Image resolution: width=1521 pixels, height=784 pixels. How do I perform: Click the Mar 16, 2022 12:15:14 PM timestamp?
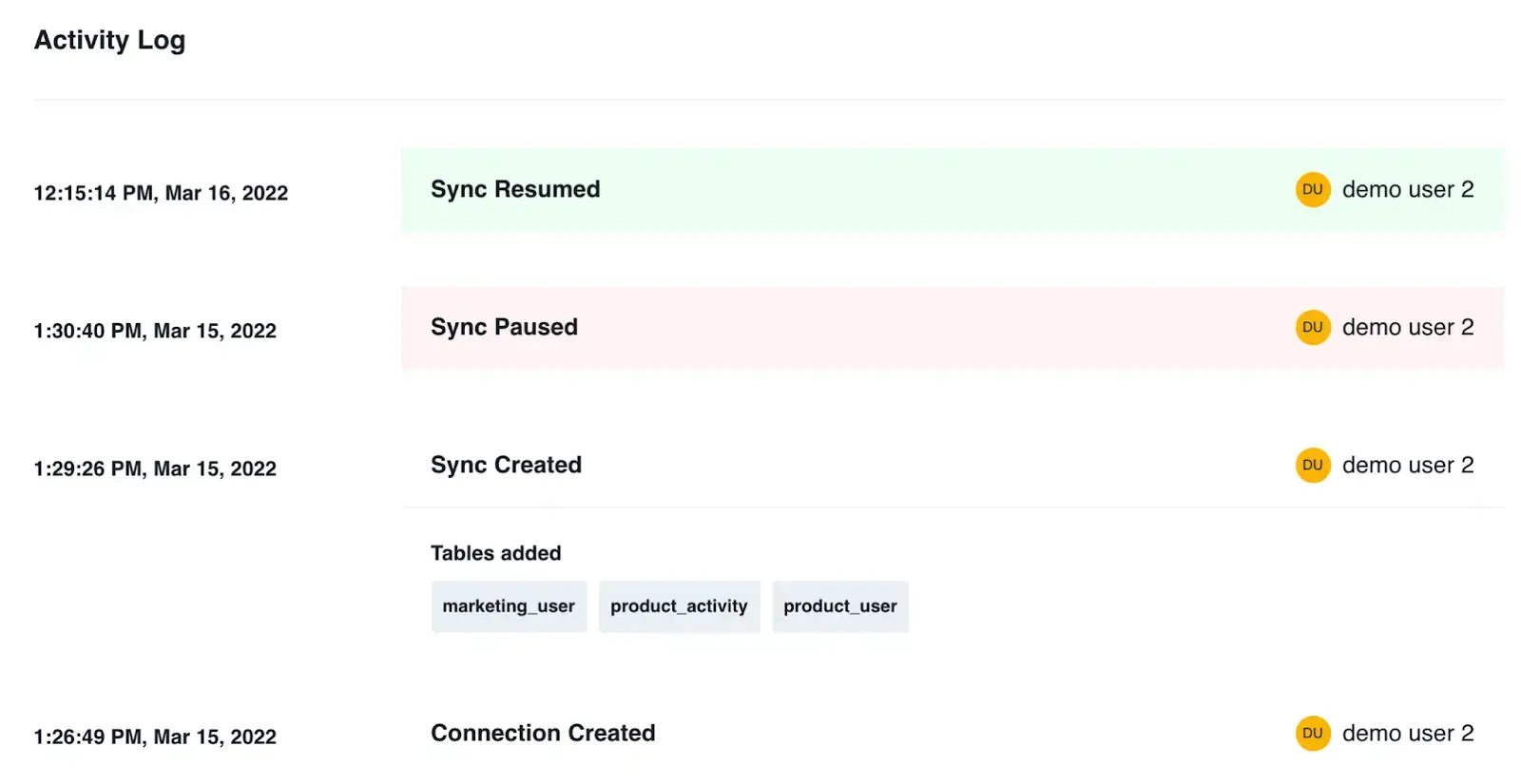tap(161, 193)
